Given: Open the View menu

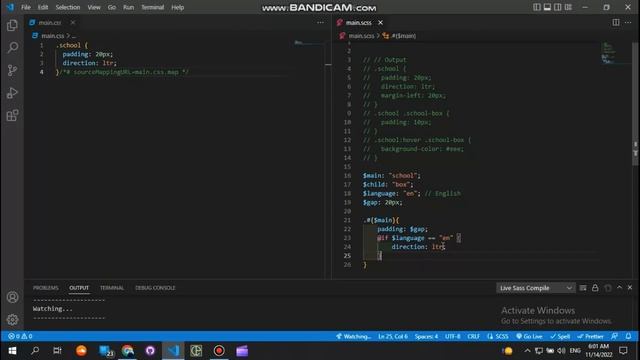Looking at the screenshot, I should 94,7.
